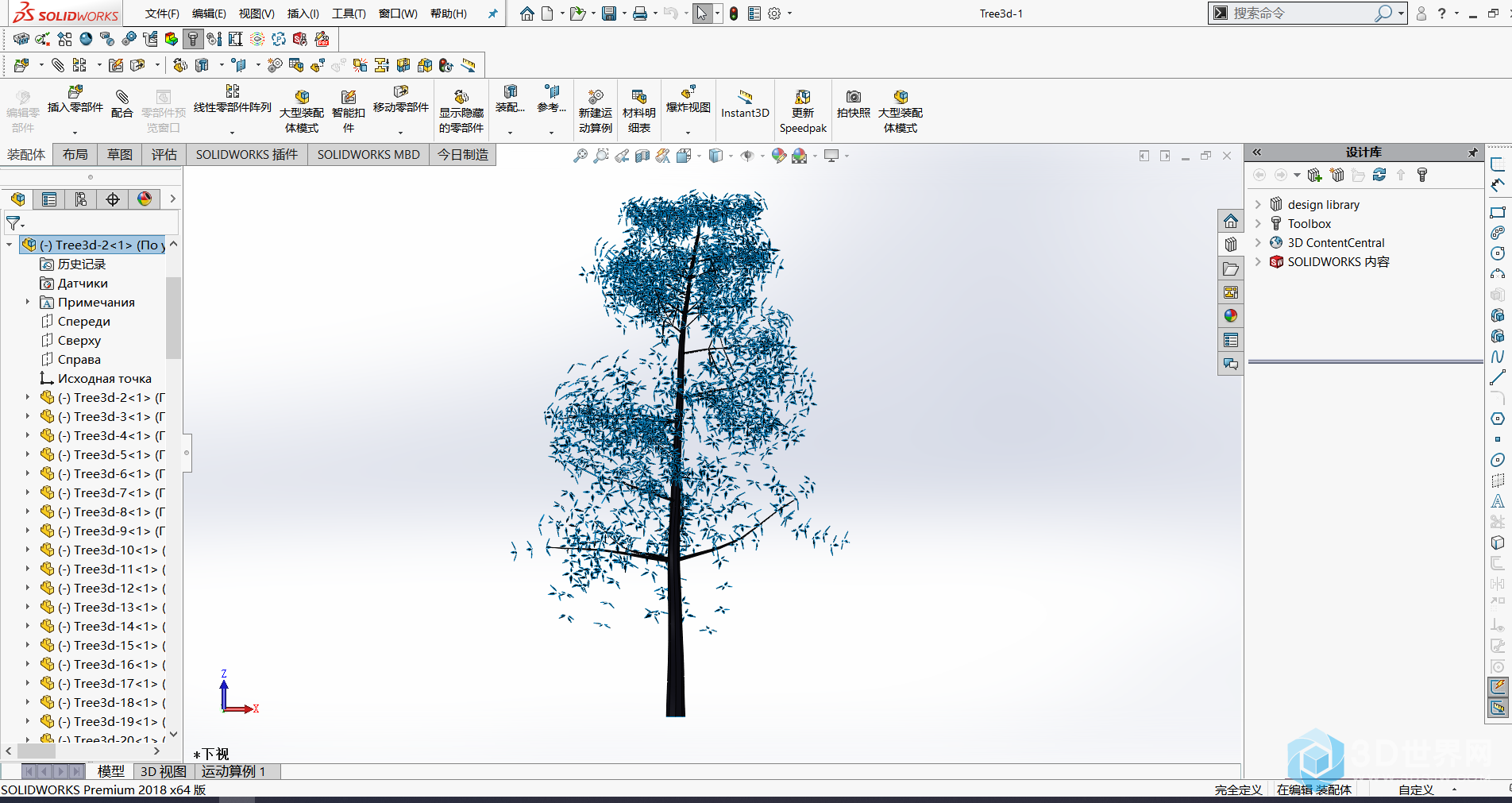The height and width of the screenshot is (803, 1512).
Task: Switch to the 草图 tab
Action: pyautogui.click(x=120, y=154)
